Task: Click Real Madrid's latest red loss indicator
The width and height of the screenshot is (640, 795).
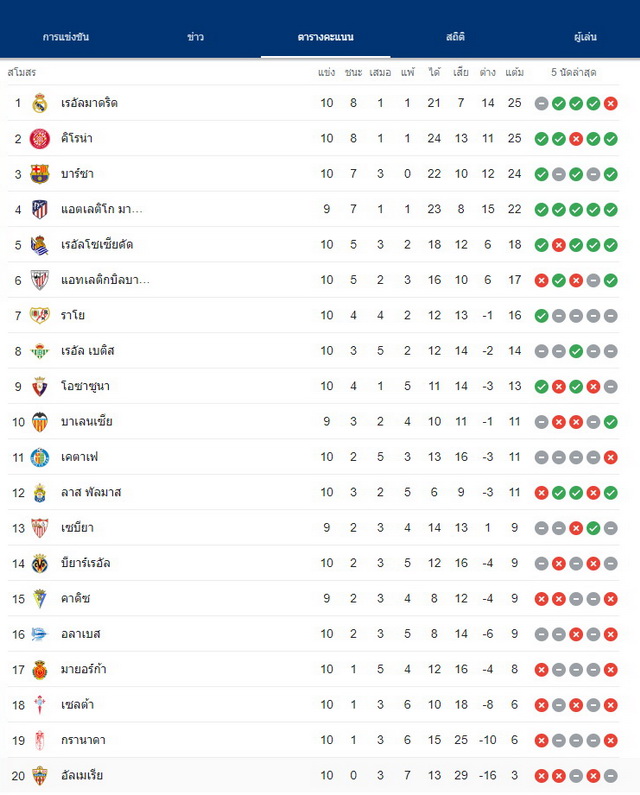Action: 611,103
